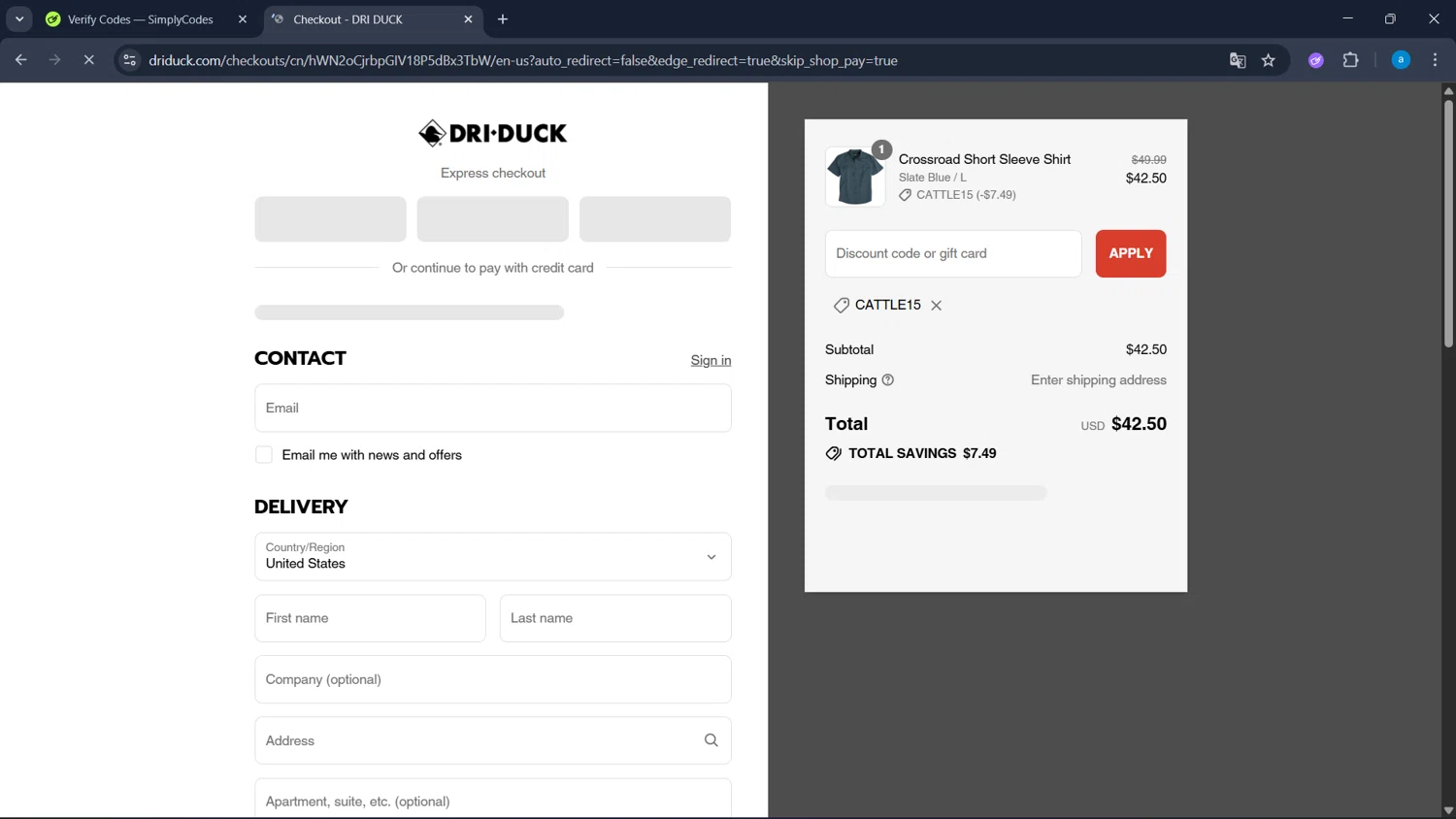Focus the Address field

(x=493, y=740)
